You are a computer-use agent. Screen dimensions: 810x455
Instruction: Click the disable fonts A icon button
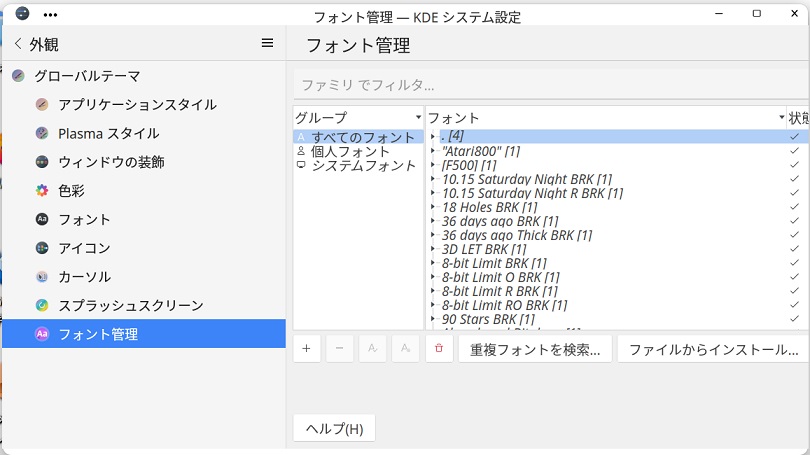point(406,349)
